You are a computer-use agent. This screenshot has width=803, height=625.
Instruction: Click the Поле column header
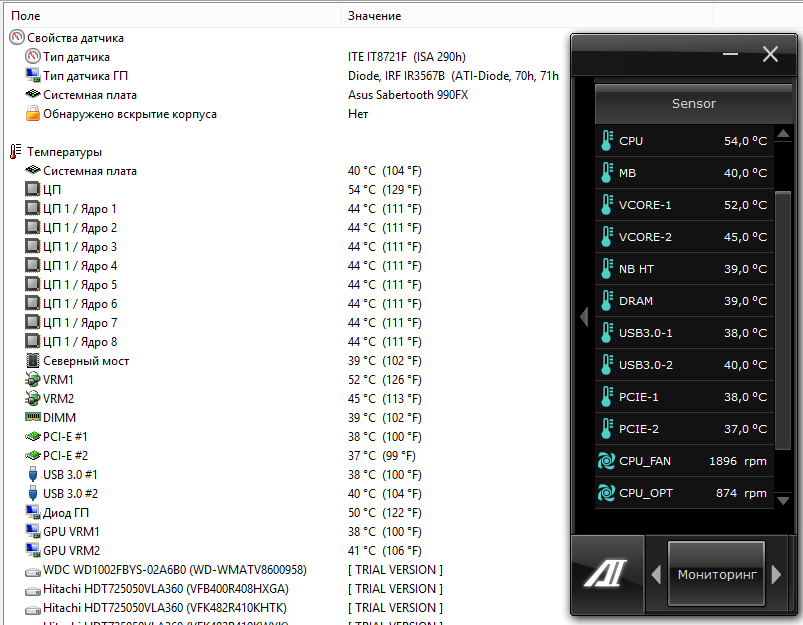173,16
